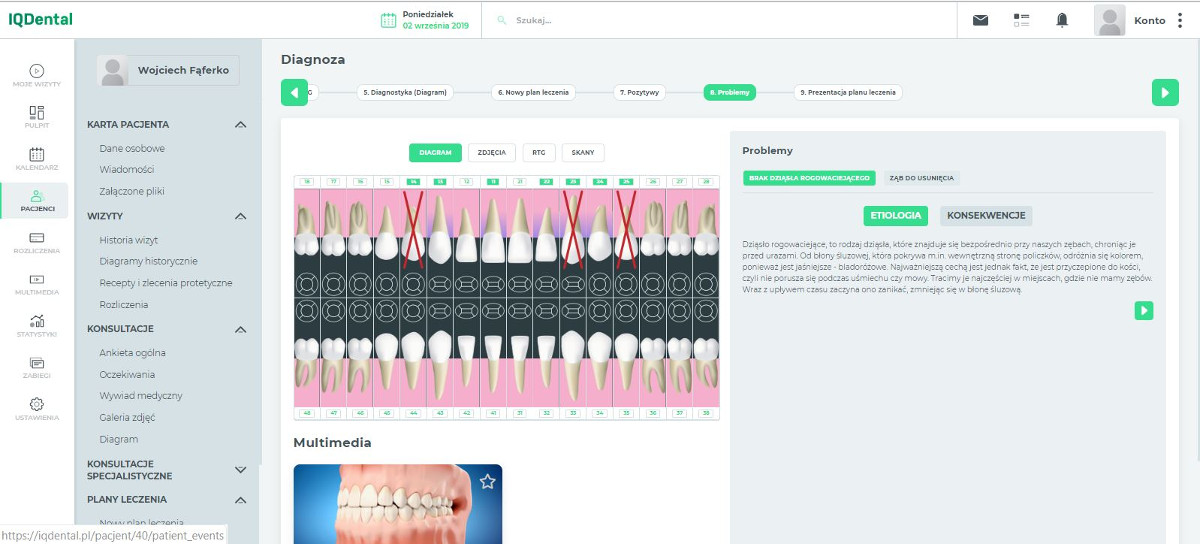This screenshot has height=544, width=1200.
Task: Click the small green arrow under problem description
Action: tap(1143, 311)
